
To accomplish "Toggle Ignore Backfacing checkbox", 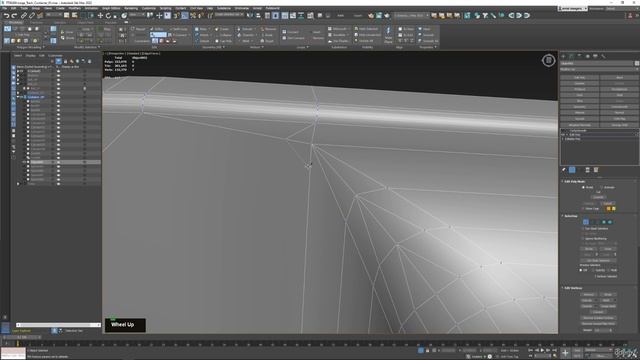I will tap(583, 239).
